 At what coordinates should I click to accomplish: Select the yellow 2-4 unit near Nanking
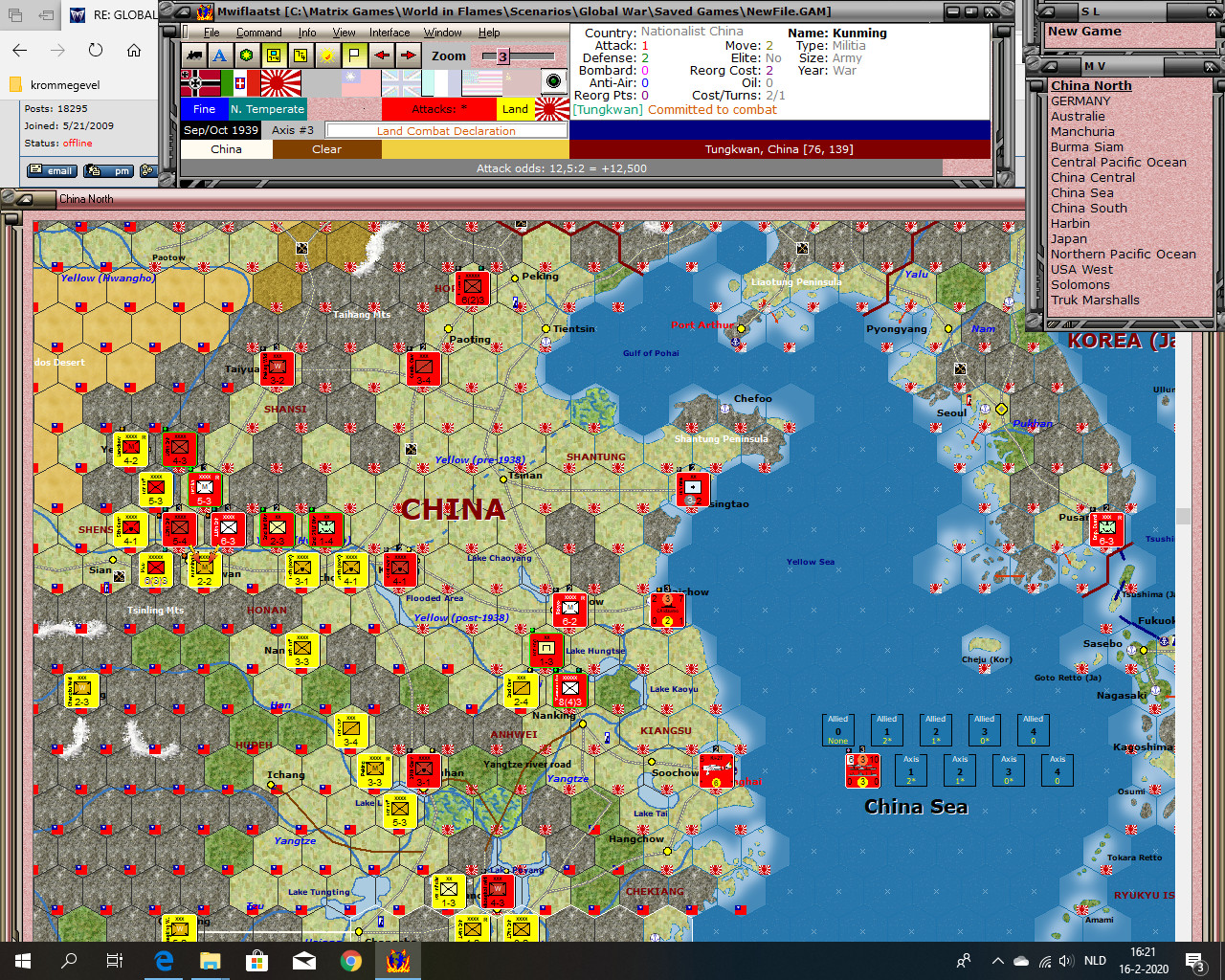[522, 690]
